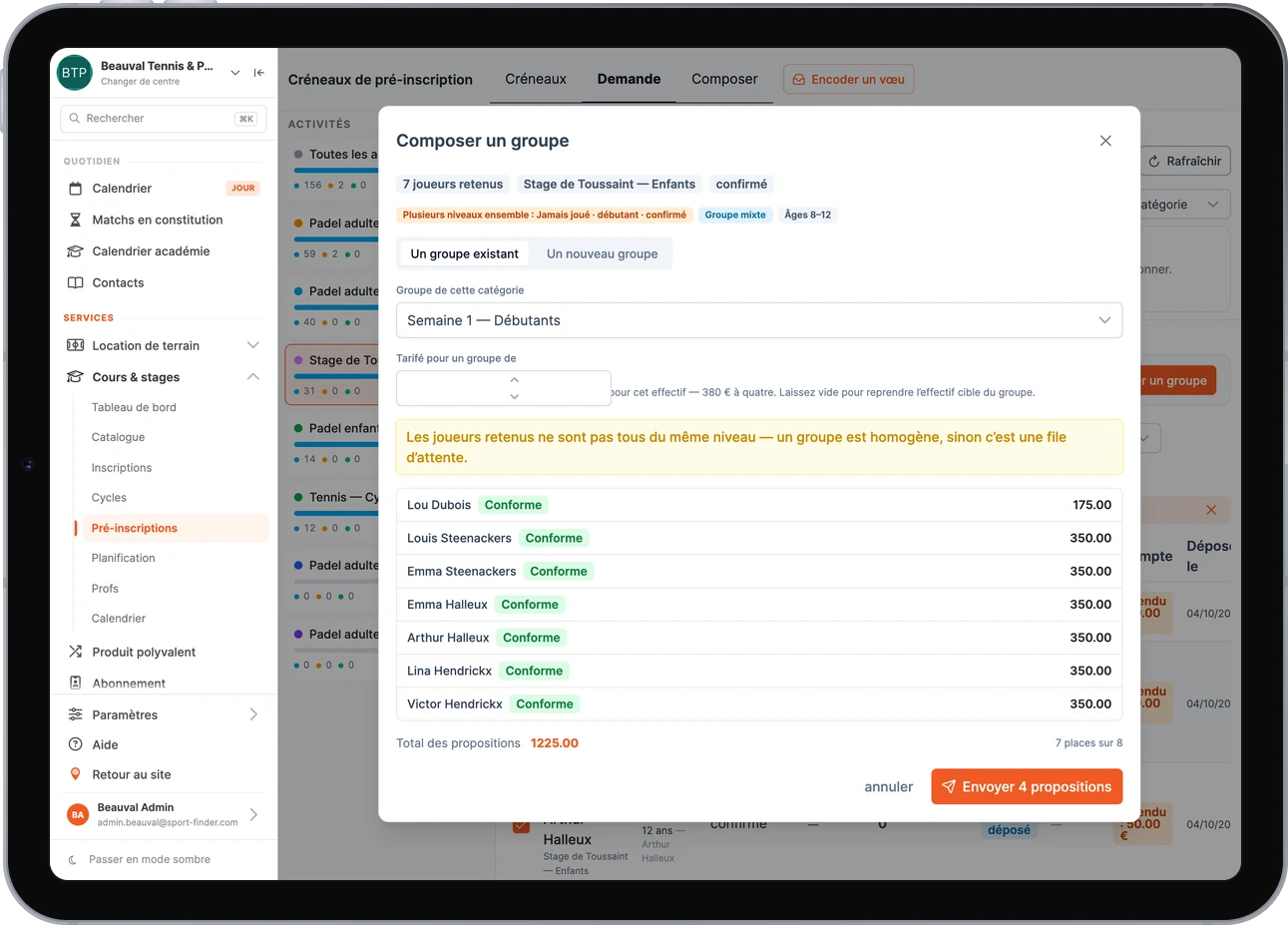Click the Paramètres sliders icon
The height and width of the screenshot is (925, 1288).
pos(75,714)
